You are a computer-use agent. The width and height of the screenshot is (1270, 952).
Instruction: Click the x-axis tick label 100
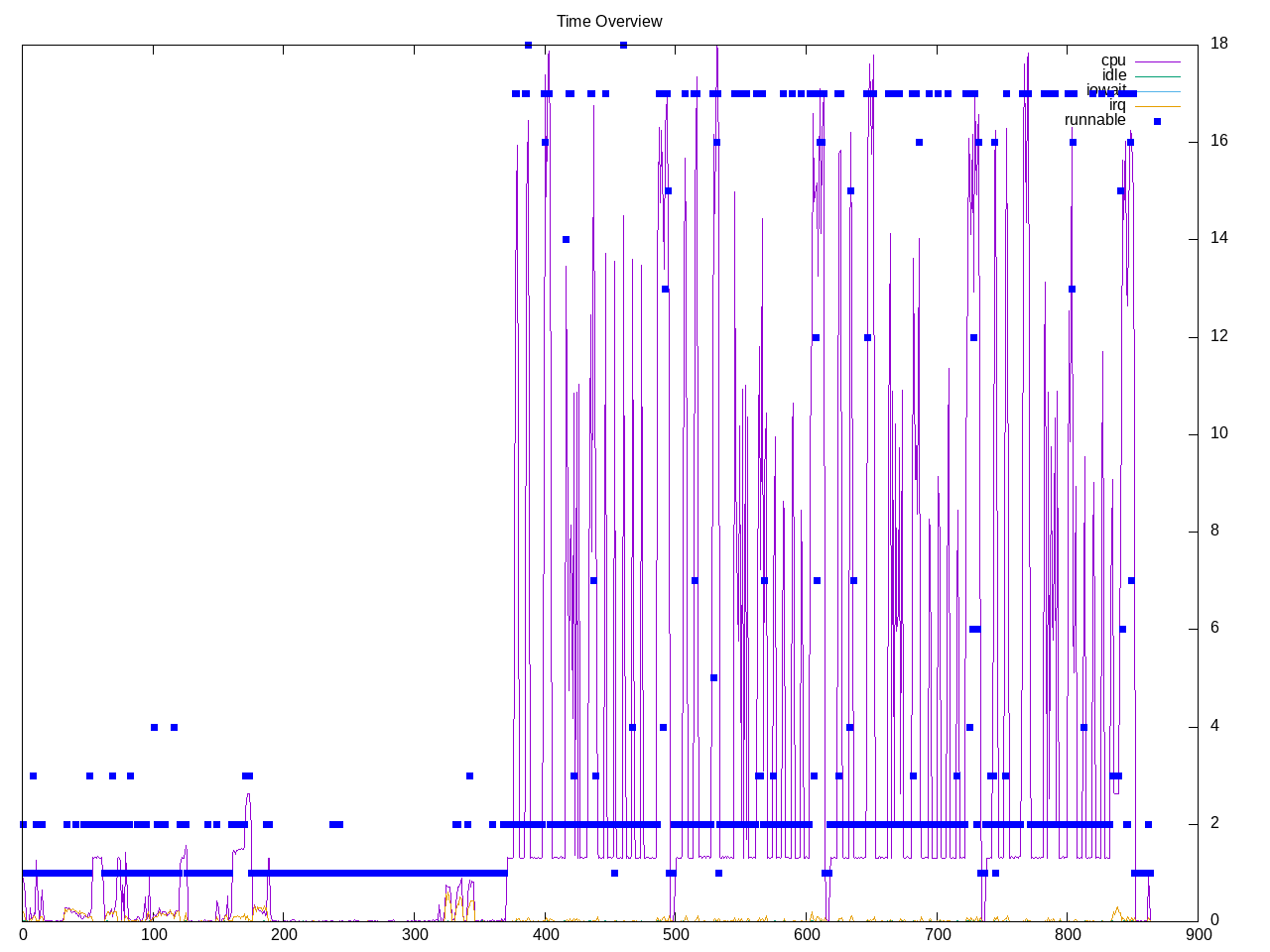pyautogui.click(x=153, y=934)
